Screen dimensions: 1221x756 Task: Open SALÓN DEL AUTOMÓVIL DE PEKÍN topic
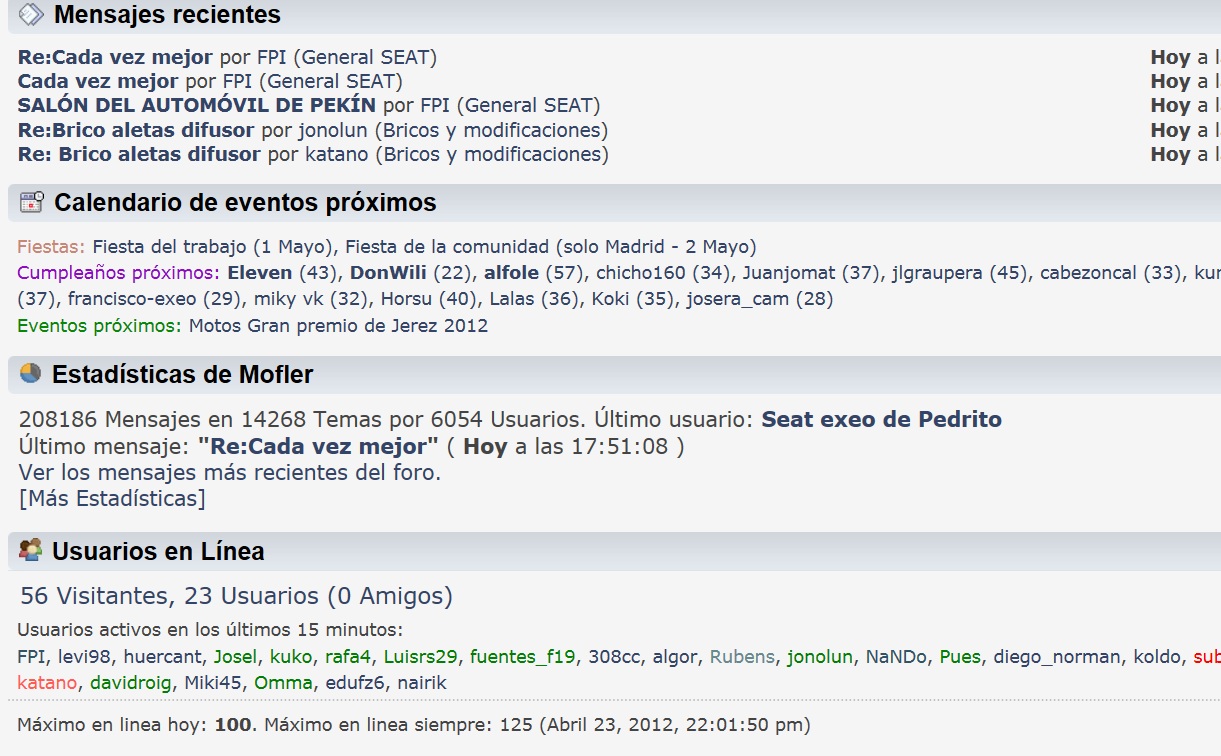pos(197,105)
